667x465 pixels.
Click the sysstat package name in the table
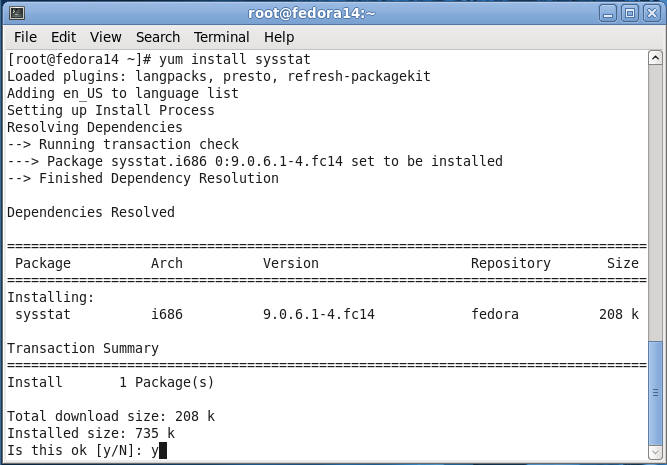43,314
